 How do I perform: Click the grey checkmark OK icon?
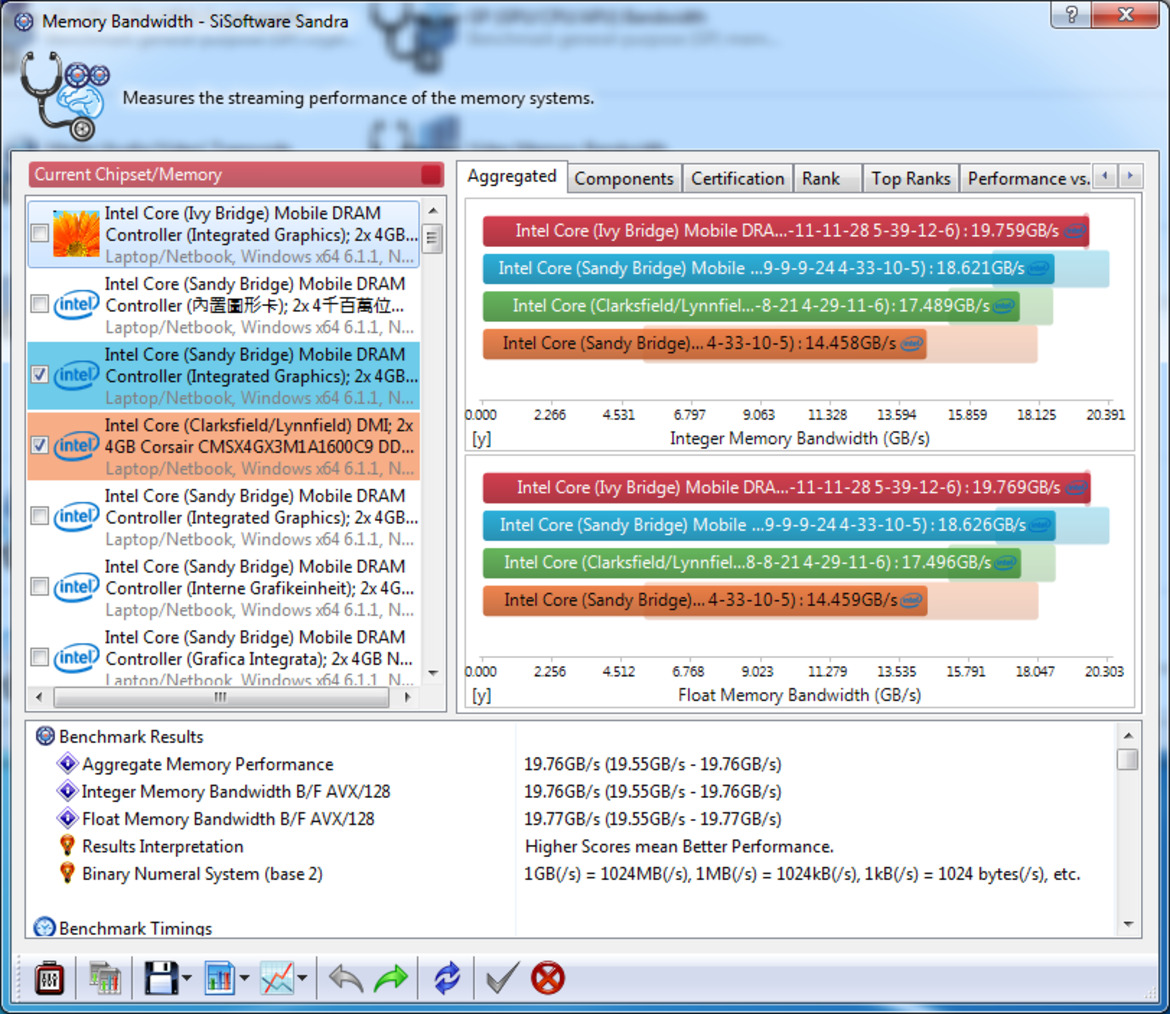(x=502, y=978)
